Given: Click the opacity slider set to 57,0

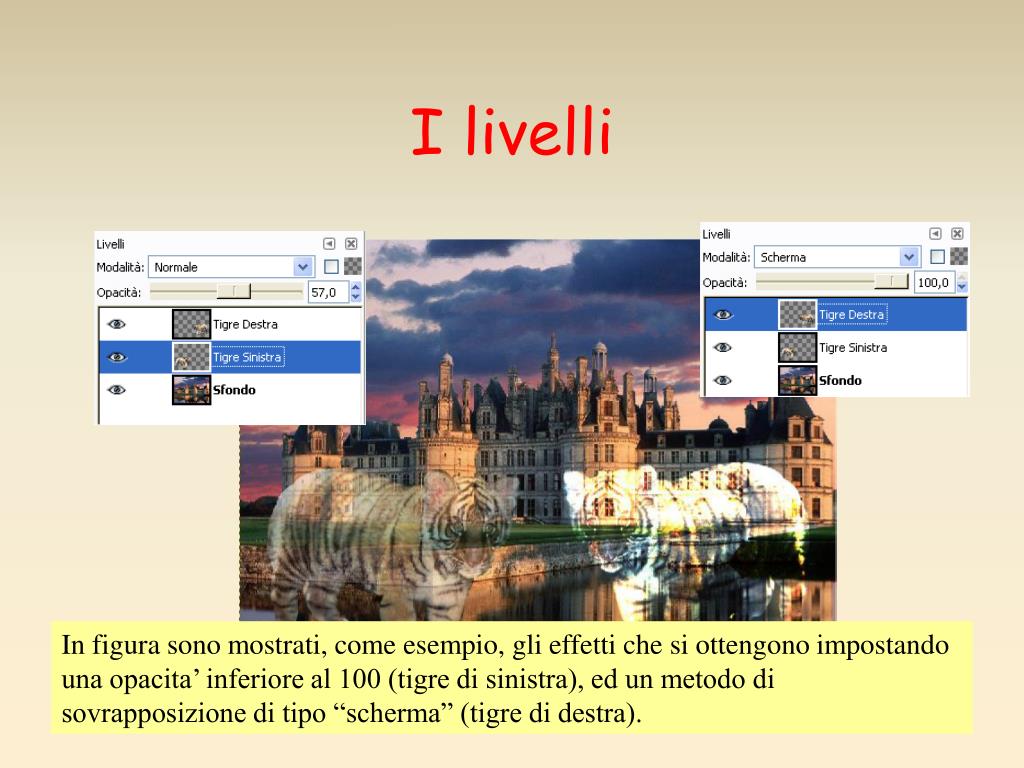Looking at the screenshot, I should [x=226, y=291].
